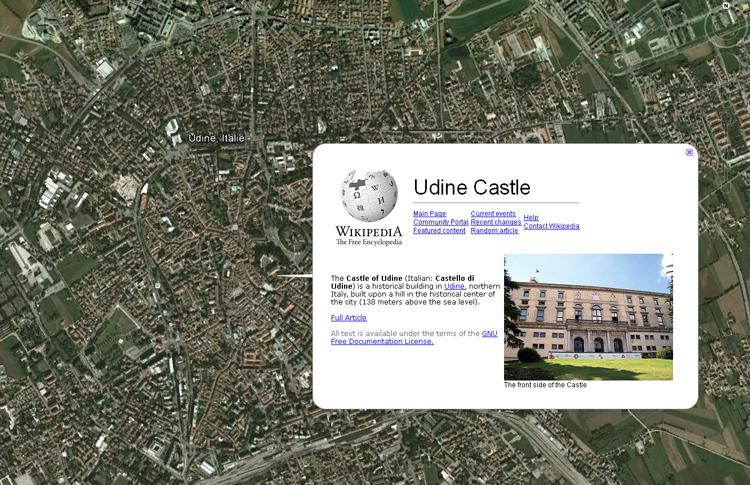
Task: Open the Community Portal link
Action: click(441, 222)
